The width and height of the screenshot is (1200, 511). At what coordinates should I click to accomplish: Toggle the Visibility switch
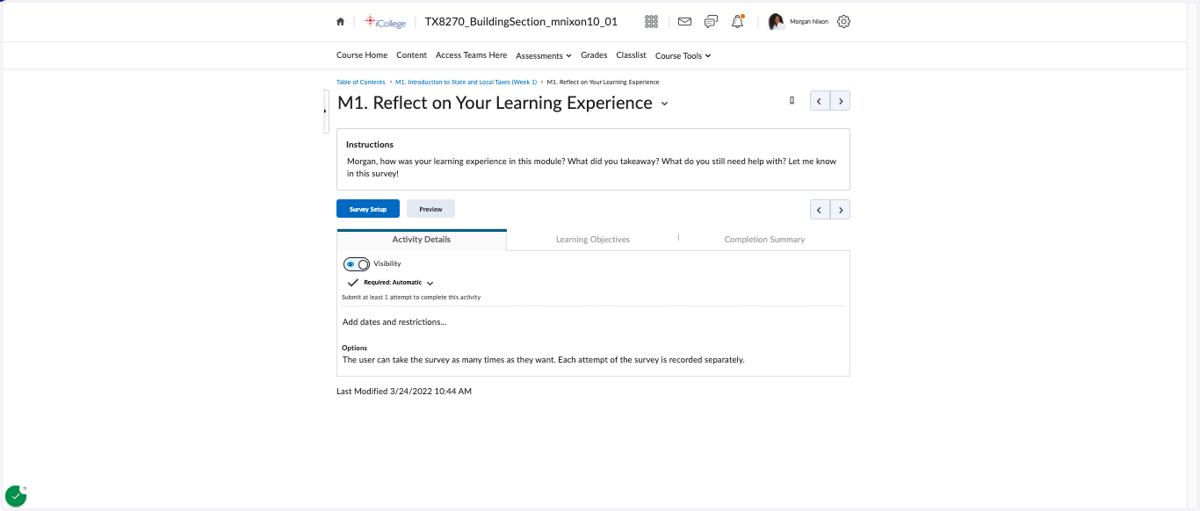356,264
